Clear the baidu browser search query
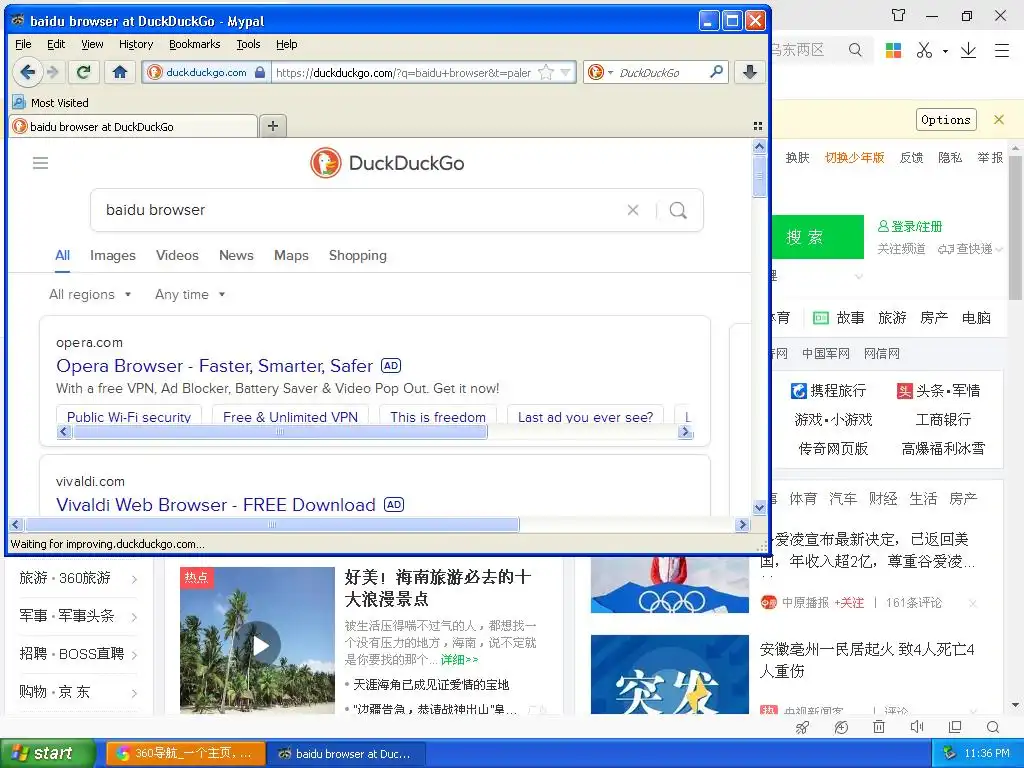Viewport: 1024px width, 768px height. 633,210
